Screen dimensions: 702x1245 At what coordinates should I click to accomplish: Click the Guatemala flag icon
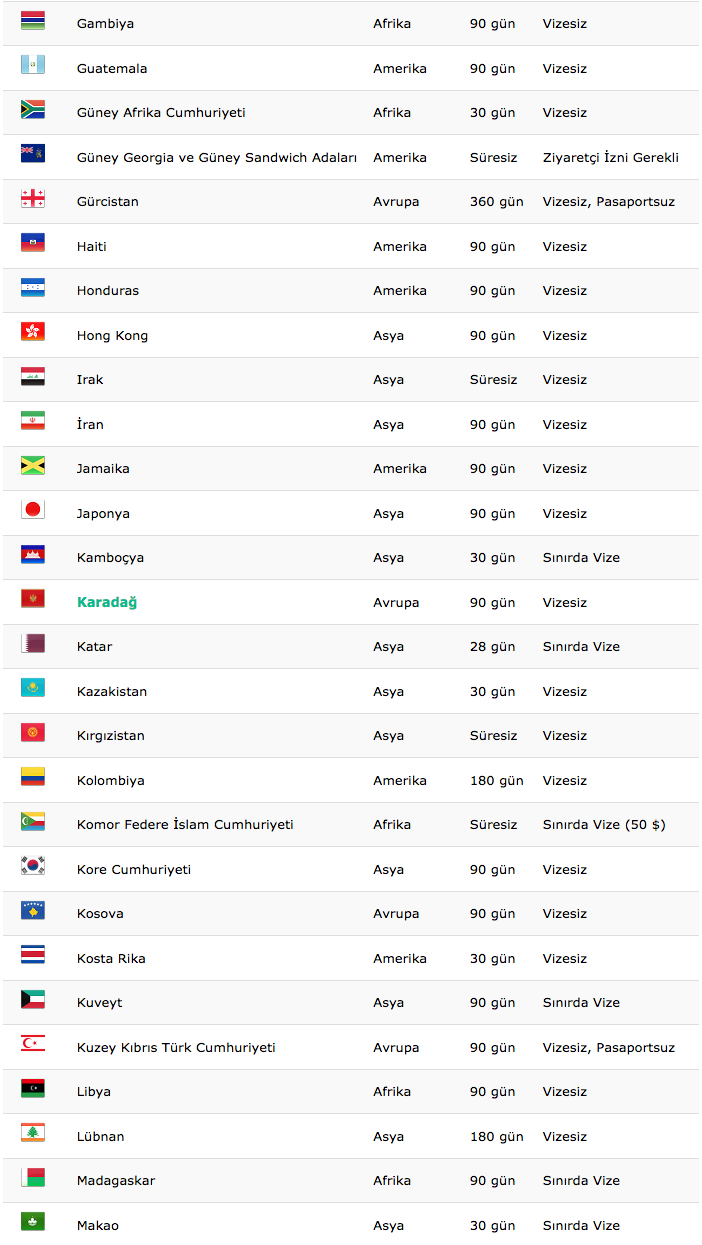[33, 66]
